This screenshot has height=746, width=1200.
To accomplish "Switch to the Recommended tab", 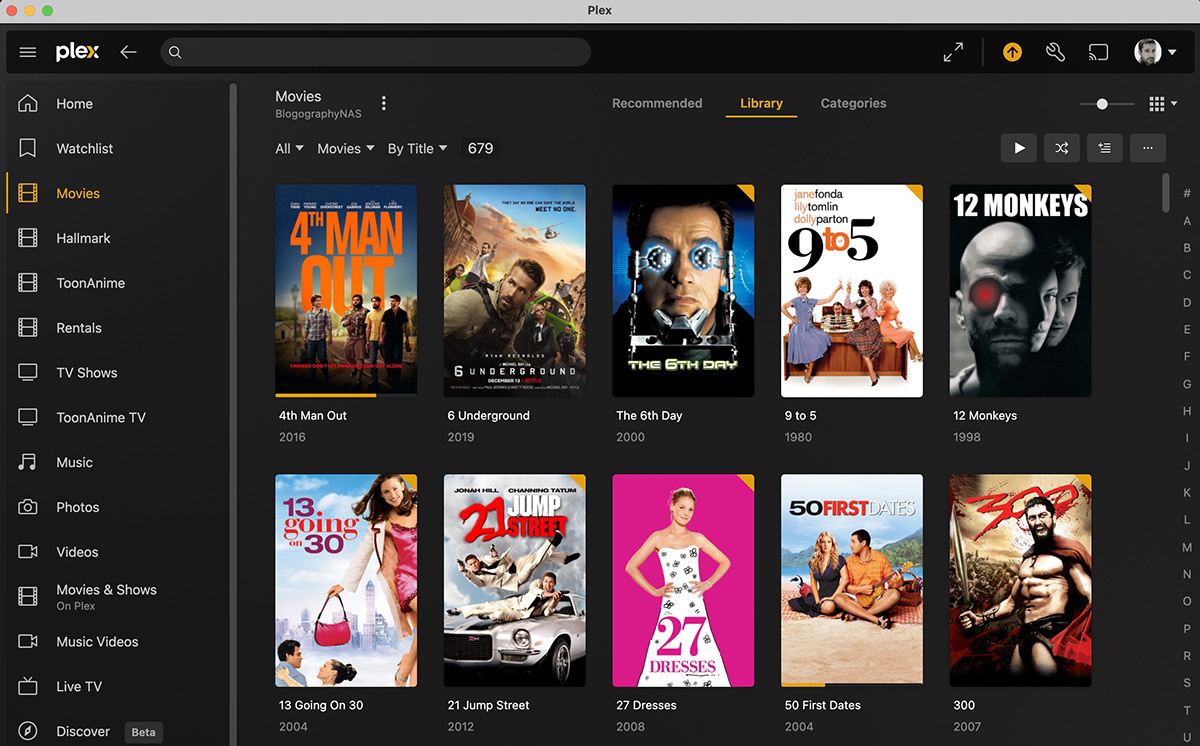I will coord(657,103).
